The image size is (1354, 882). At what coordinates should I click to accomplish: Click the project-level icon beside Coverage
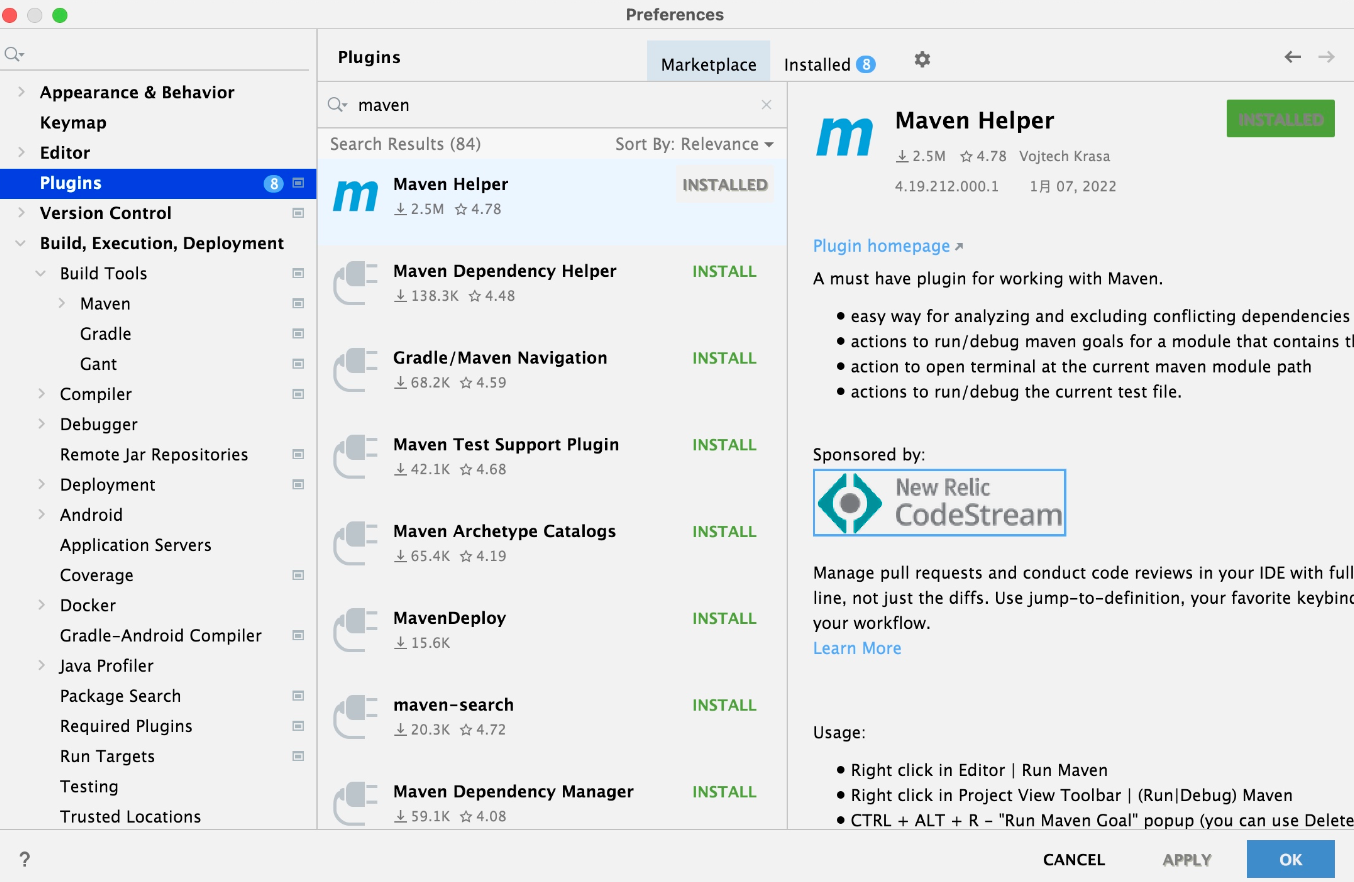click(x=298, y=575)
